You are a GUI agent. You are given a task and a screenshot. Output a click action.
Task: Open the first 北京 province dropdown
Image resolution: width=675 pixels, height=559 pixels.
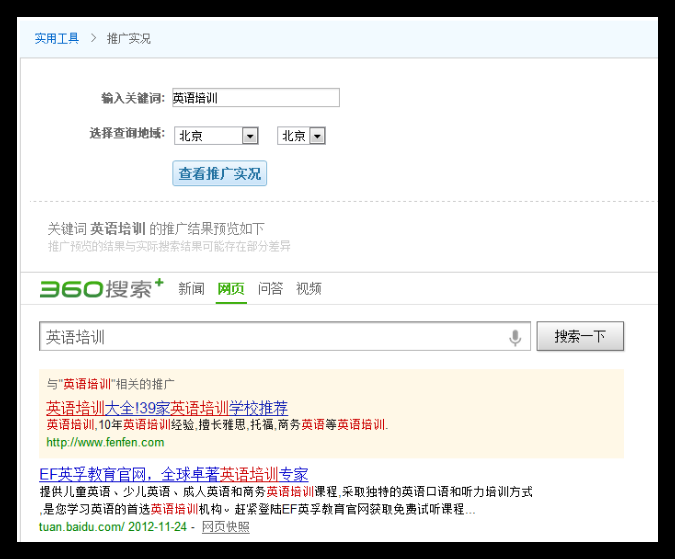pyautogui.click(x=216, y=136)
